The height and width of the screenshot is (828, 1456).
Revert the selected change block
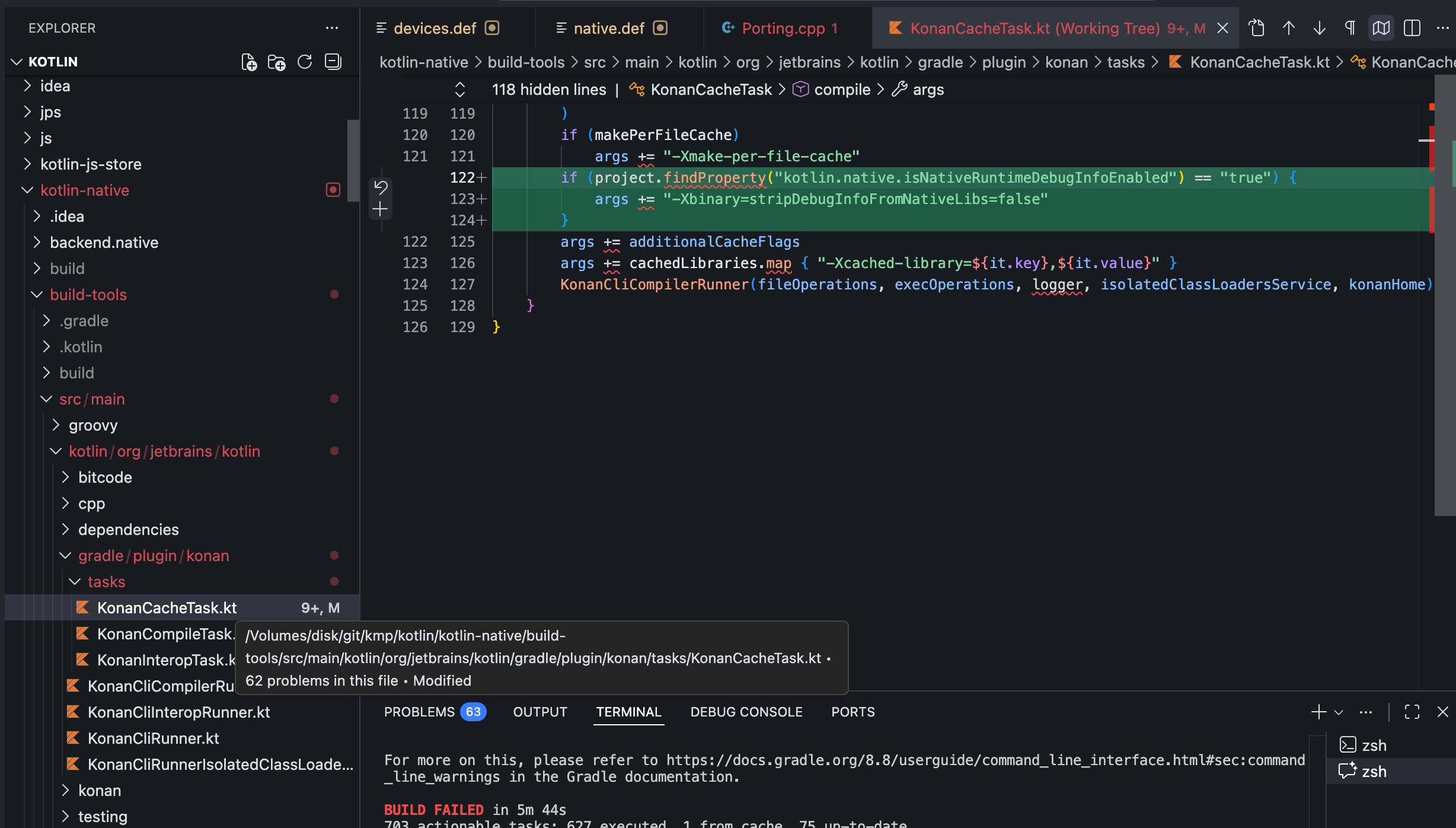tap(381, 187)
